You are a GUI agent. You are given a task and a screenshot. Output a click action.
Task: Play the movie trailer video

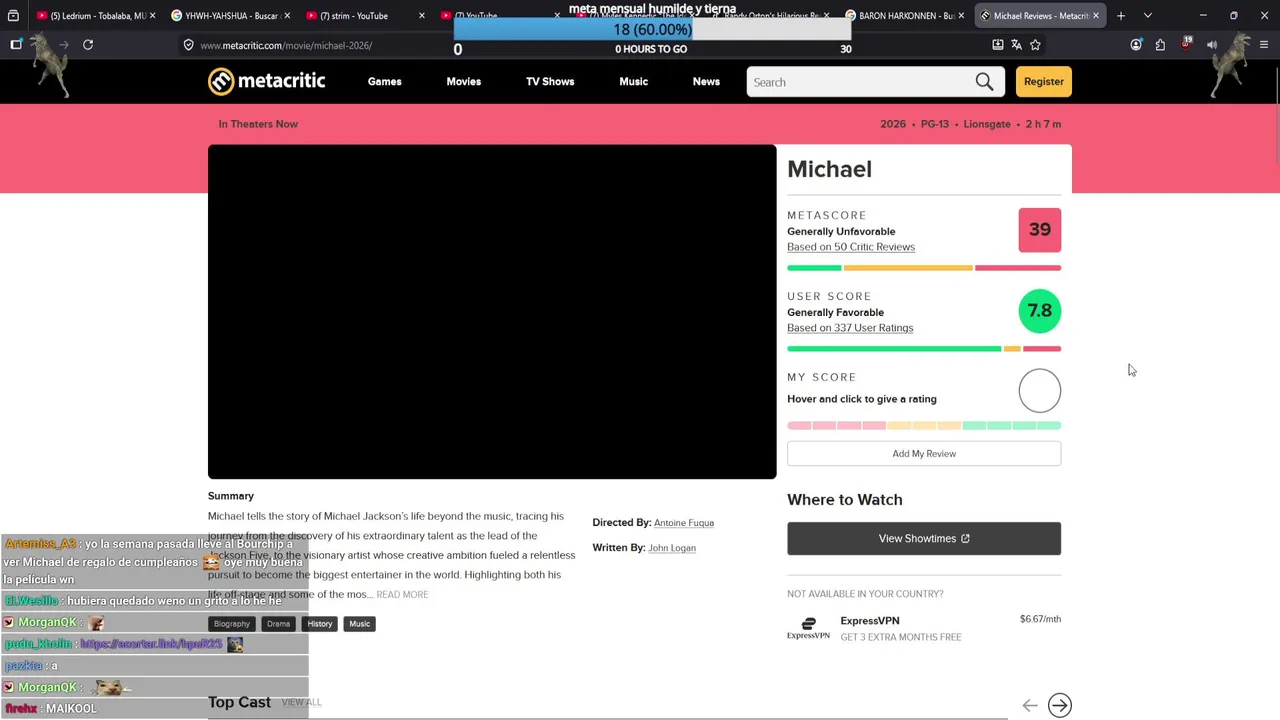click(492, 312)
